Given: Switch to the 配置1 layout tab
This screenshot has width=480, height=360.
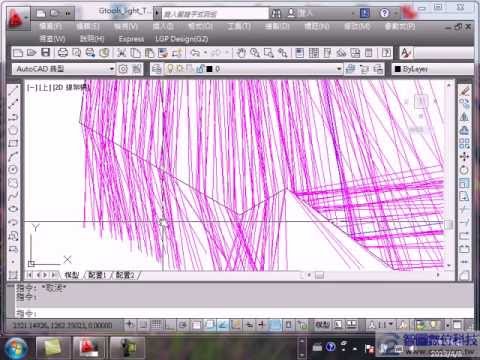Looking at the screenshot, I should (x=97, y=275).
